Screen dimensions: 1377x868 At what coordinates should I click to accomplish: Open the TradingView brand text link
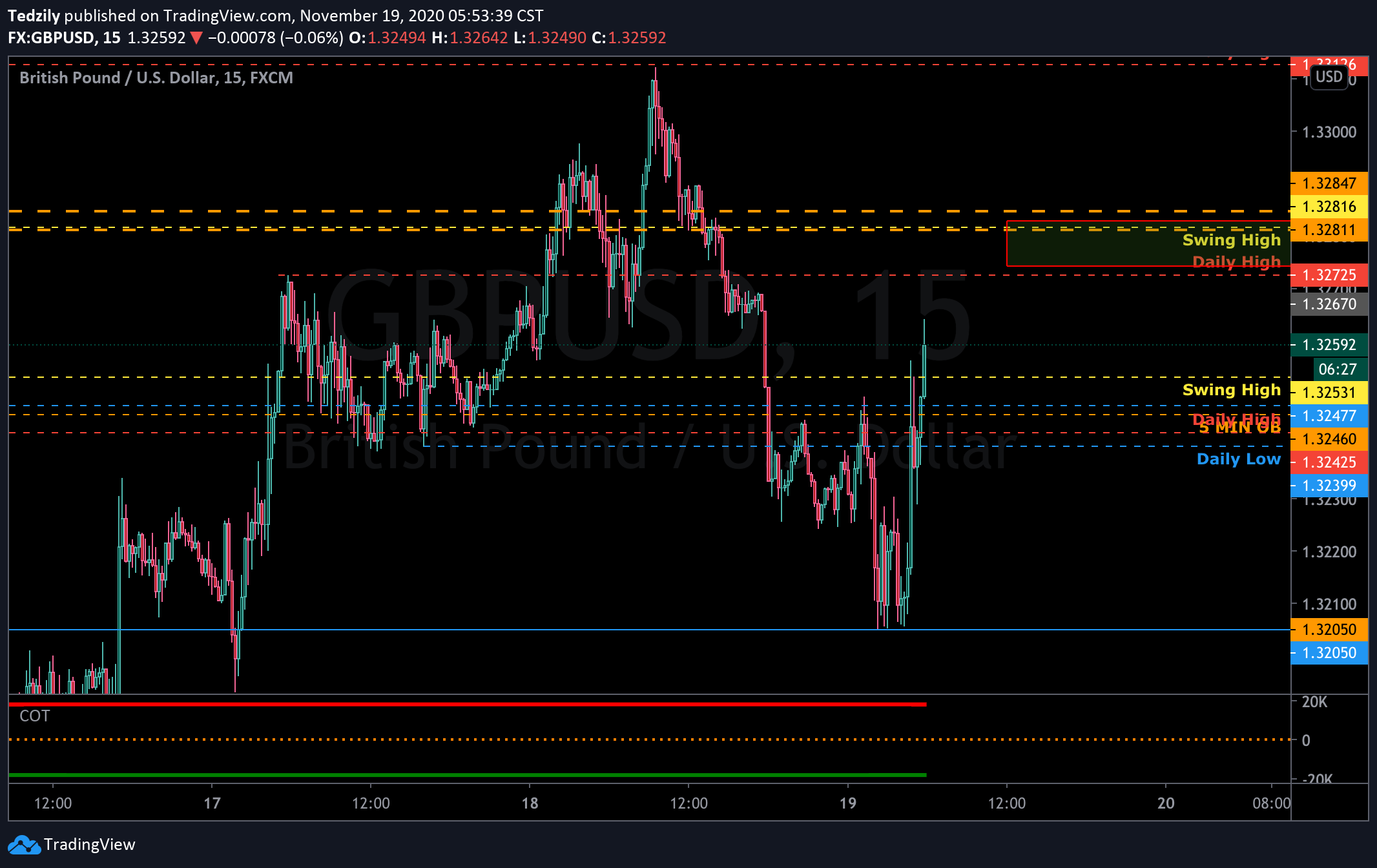(89, 845)
